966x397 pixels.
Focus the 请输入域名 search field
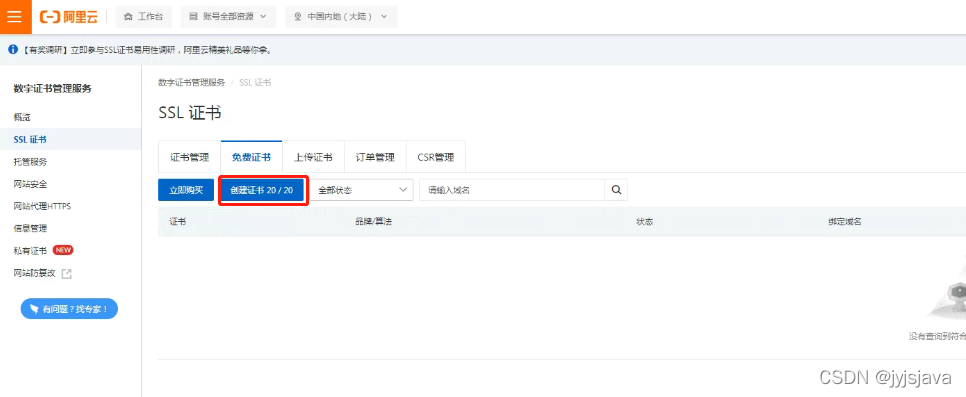(x=512, y=190)
